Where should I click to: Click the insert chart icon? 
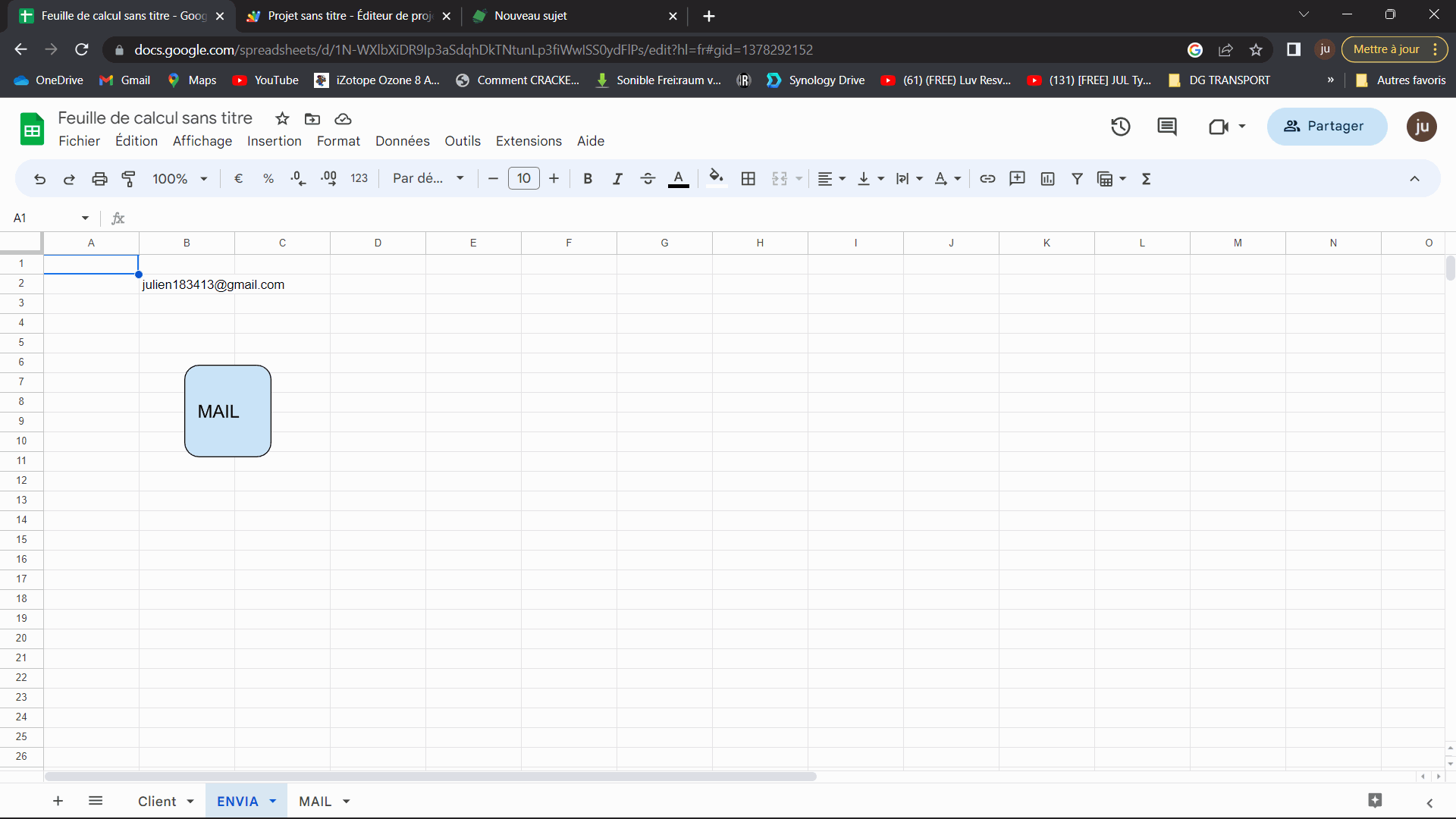coord(1047,179)
